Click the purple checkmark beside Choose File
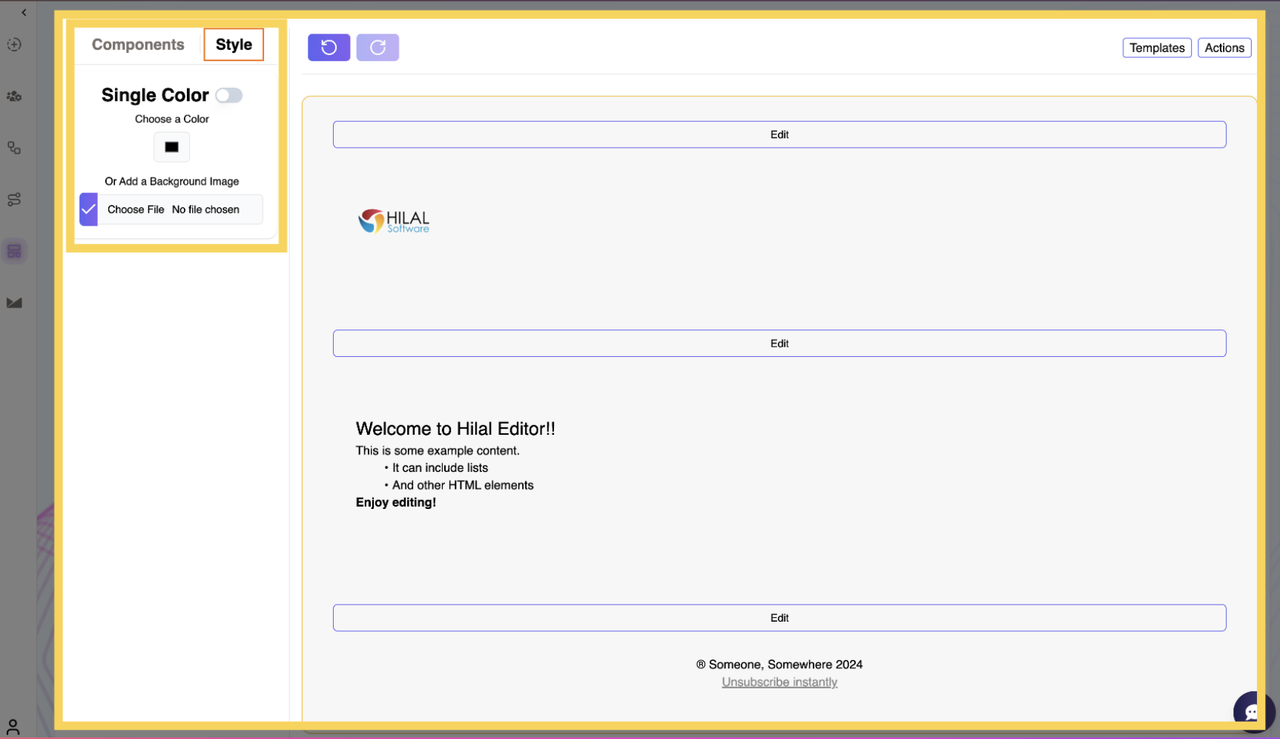The image size is (1280, 739). 89,209
